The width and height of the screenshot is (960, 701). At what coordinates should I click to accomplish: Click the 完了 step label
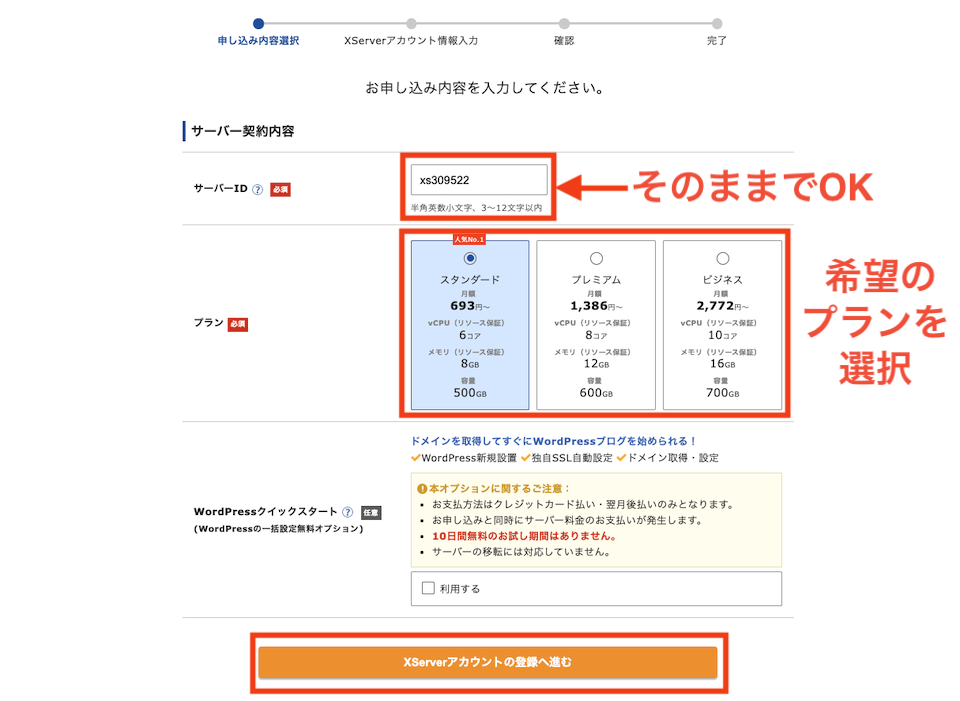[716, 40]
